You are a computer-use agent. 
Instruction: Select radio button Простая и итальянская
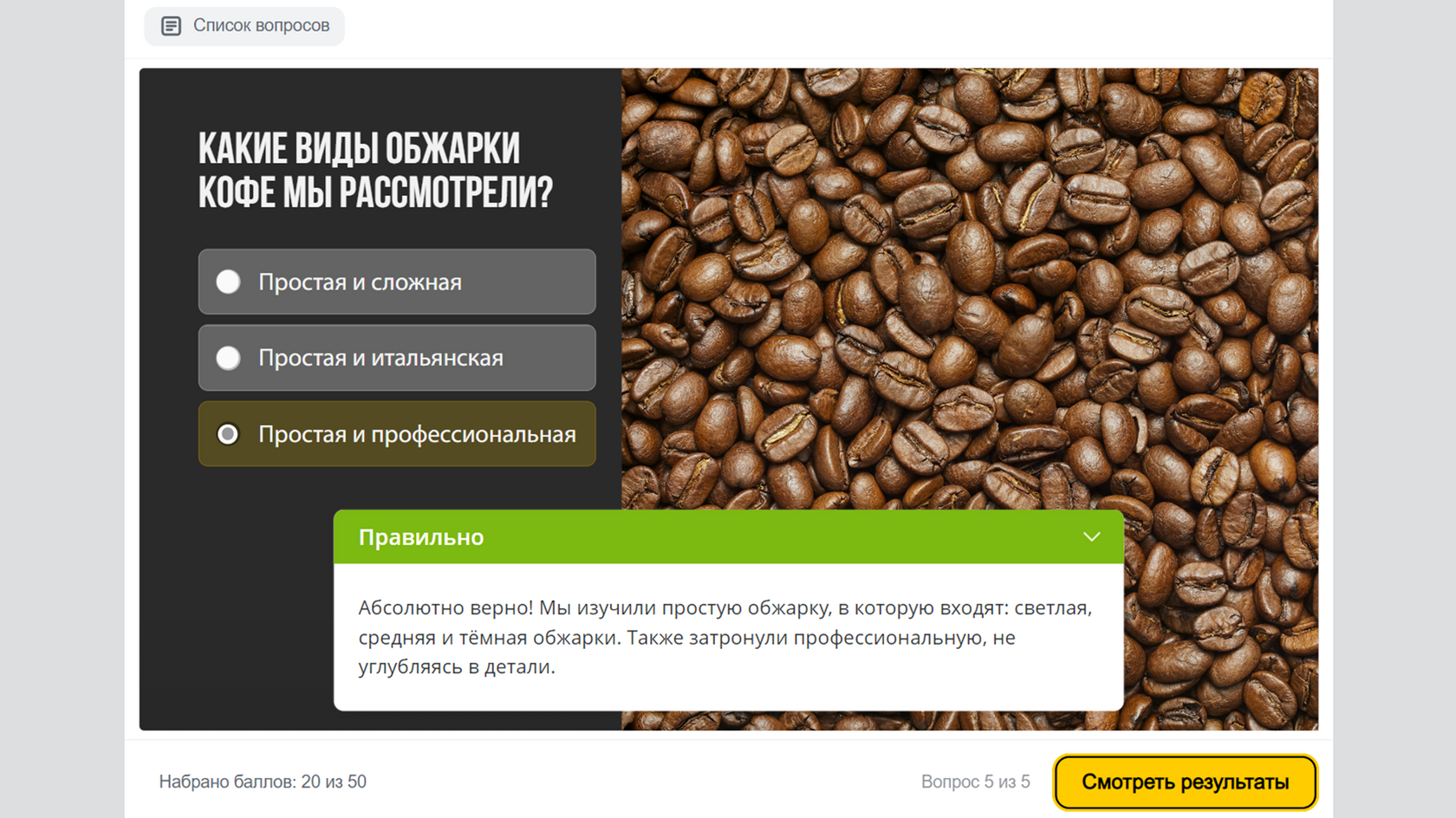point(228,358)
